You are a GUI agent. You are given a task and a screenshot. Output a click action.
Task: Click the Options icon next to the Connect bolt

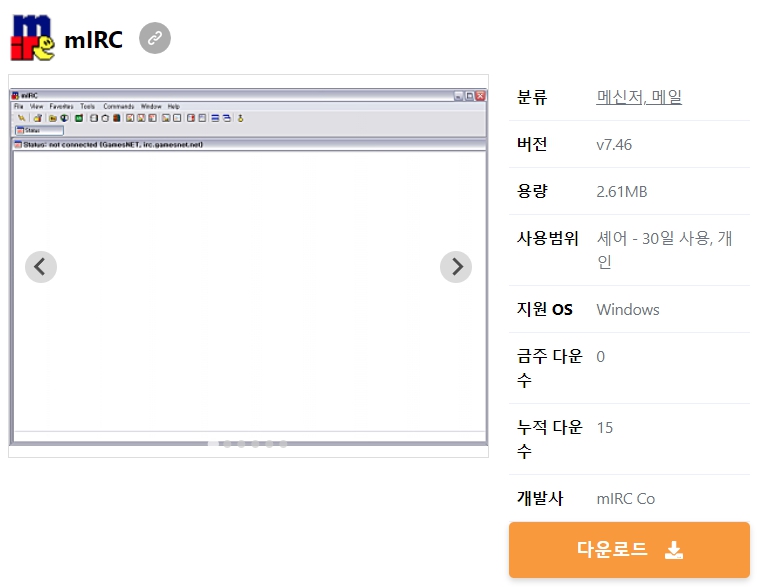(38, 118)
